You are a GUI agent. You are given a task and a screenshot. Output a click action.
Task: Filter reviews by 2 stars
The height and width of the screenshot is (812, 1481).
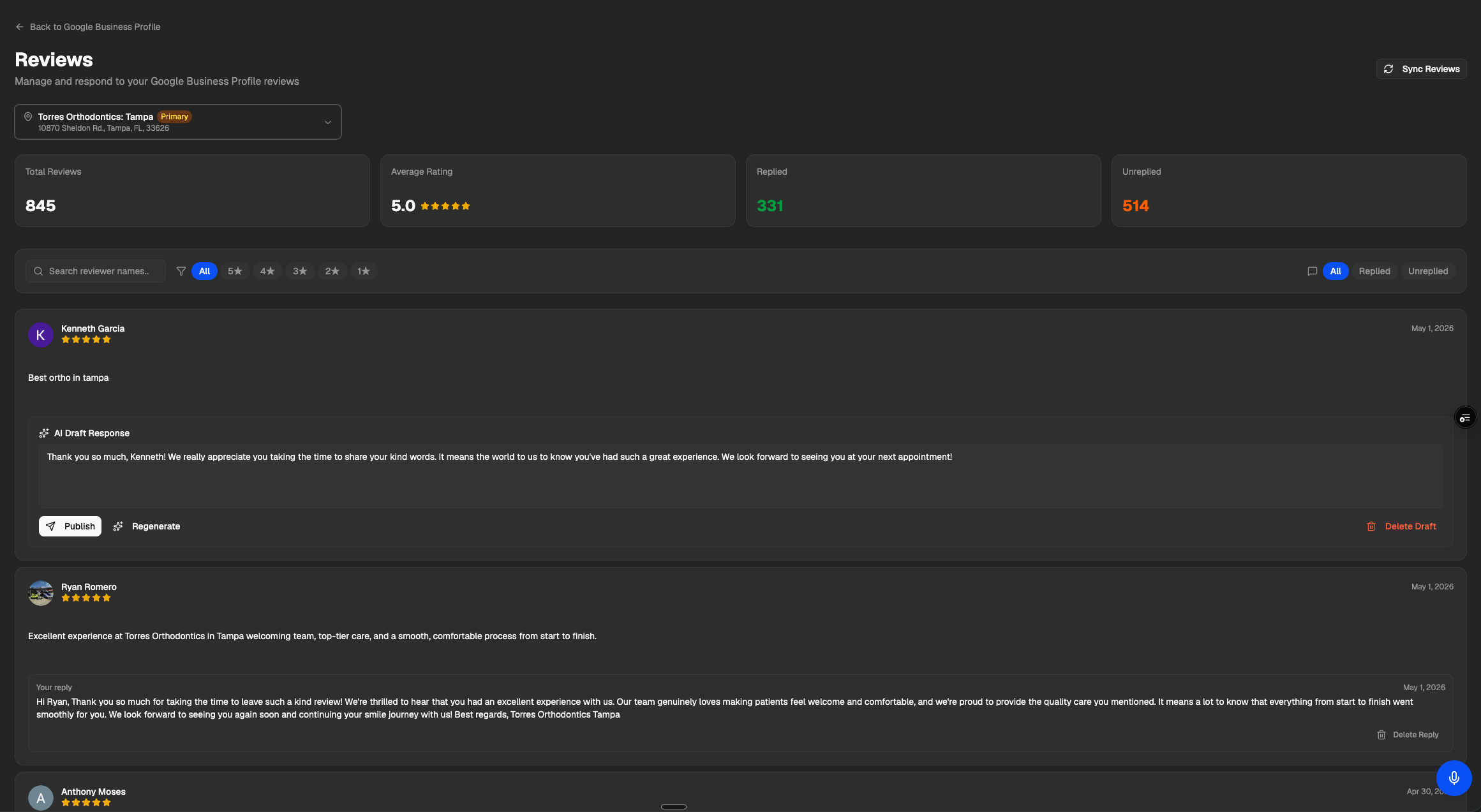click(332, 271)
